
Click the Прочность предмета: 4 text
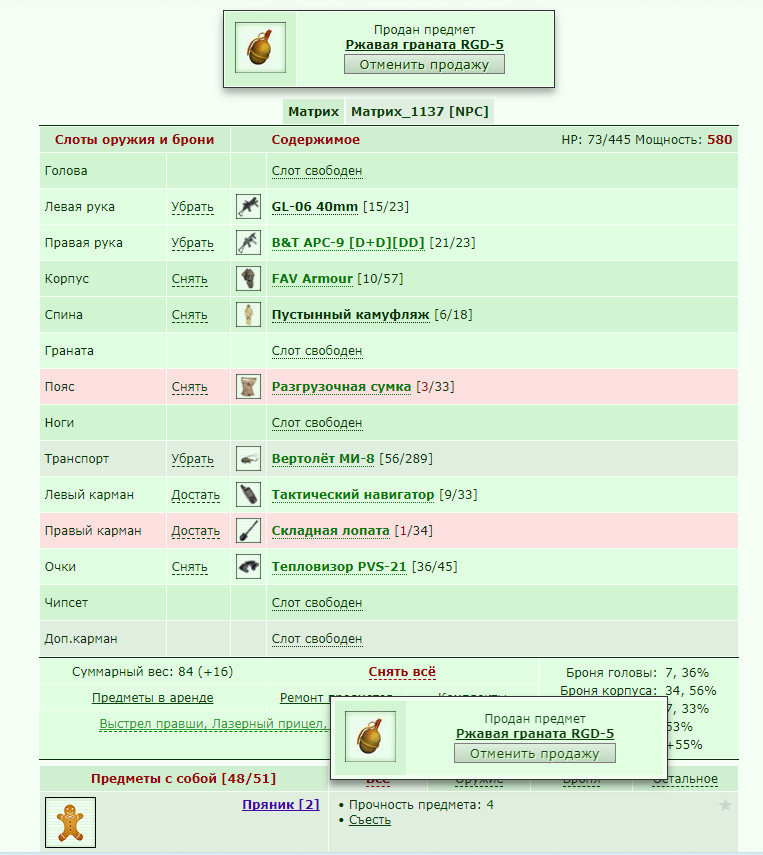click(421, 805)
